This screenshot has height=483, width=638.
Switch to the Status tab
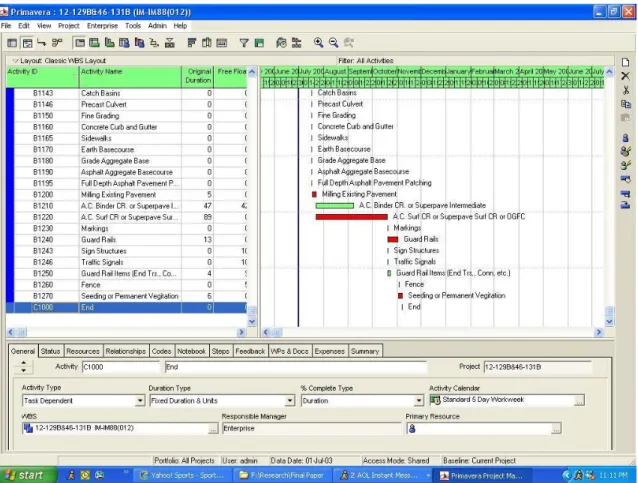tap(50, 351)
